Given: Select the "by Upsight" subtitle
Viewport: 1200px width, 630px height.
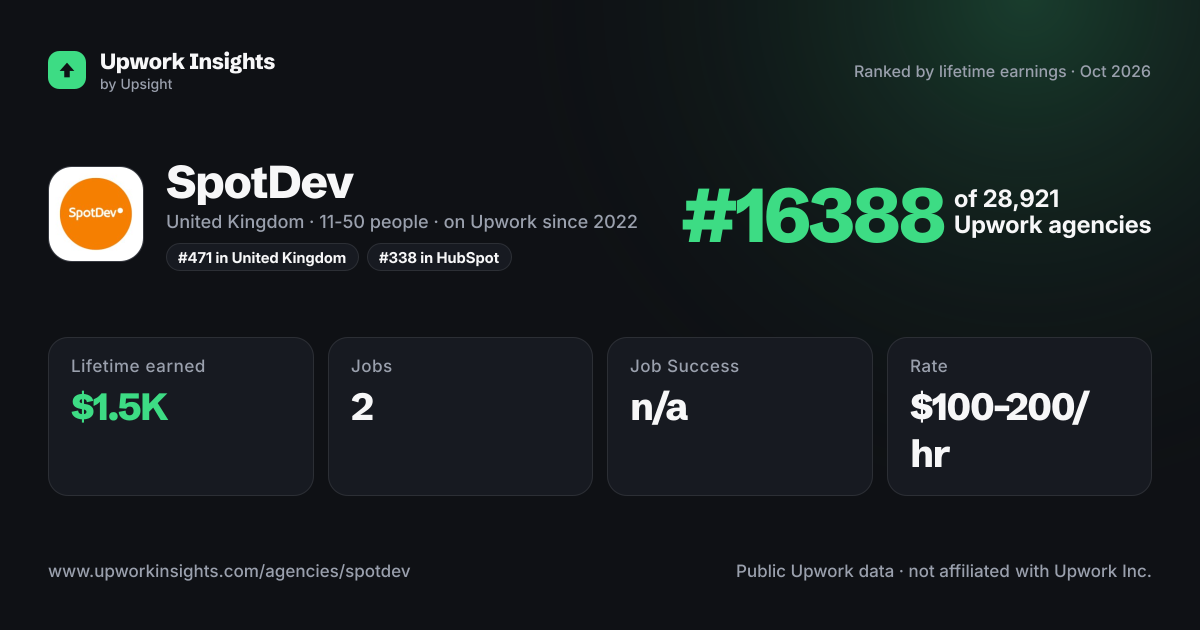Looking at the screenshot, I should [136, 85].
